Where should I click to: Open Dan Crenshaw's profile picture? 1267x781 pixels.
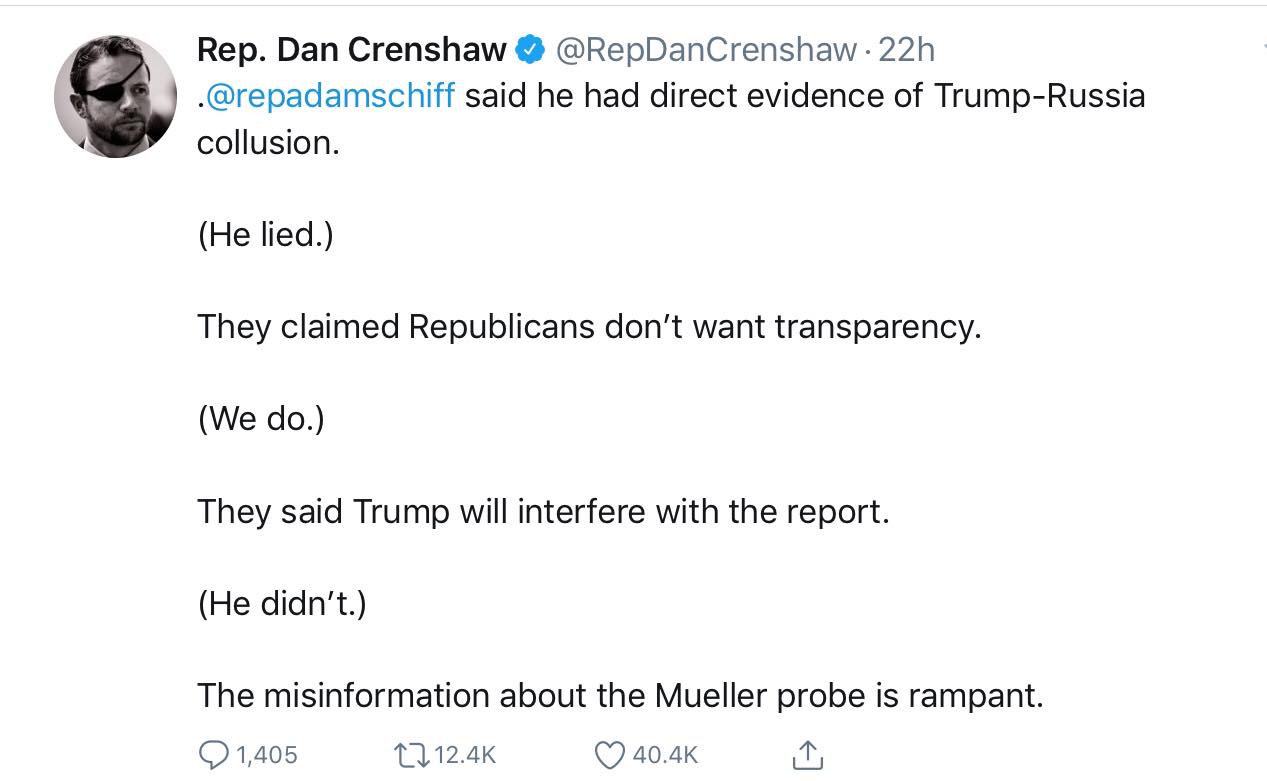coord(115,96)
